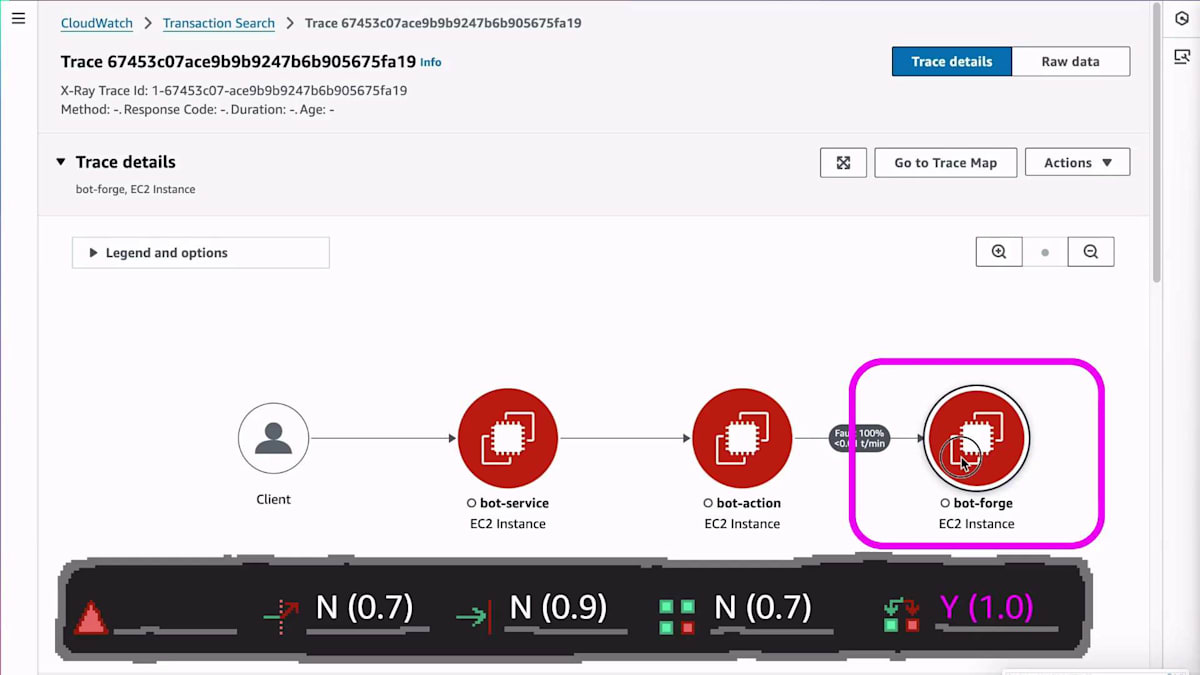
Task: Zoom out on the trace map
Action: (1091, 252)
